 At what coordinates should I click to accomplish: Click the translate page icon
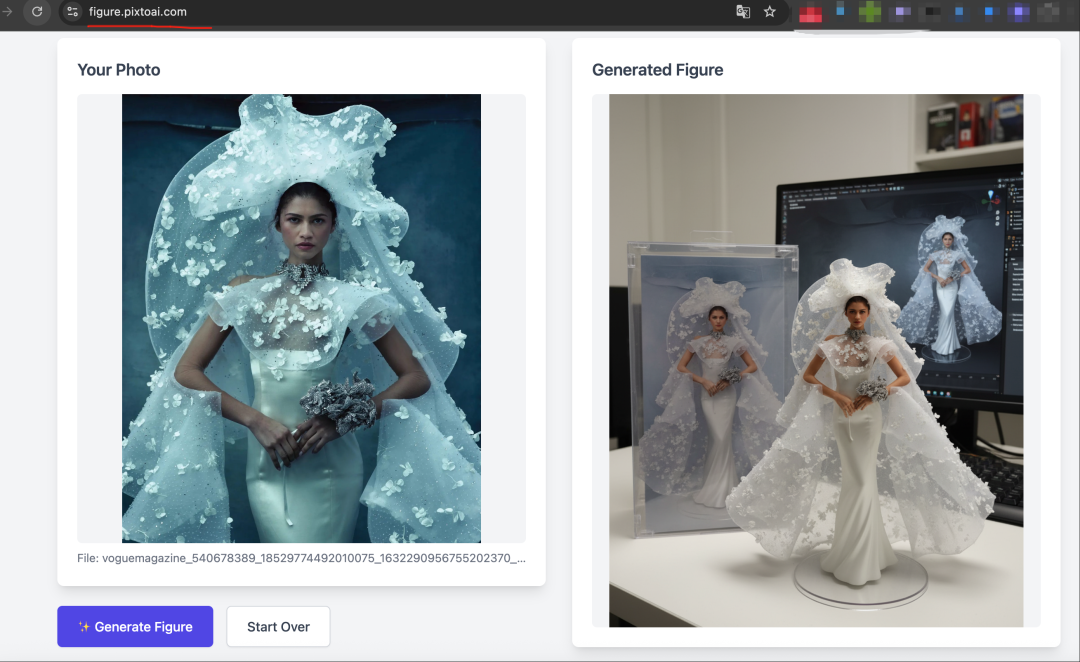[743, 12]
